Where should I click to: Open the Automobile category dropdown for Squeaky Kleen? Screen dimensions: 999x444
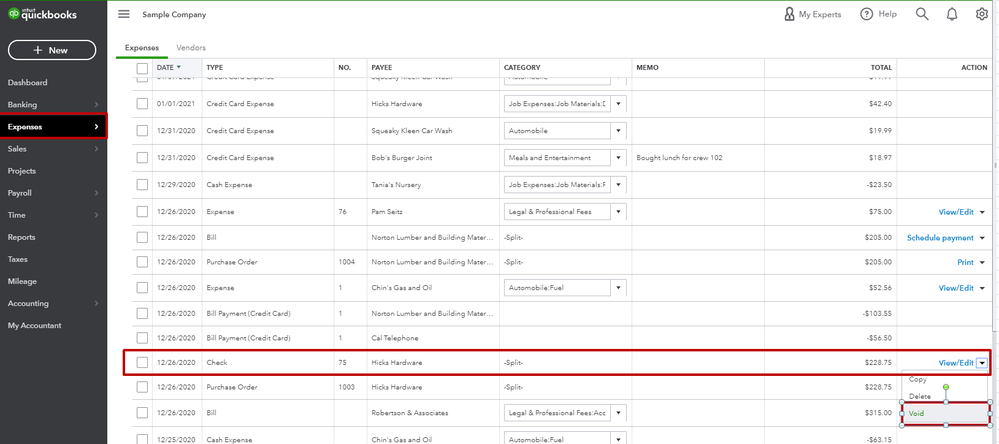click(x=617, y=131)
